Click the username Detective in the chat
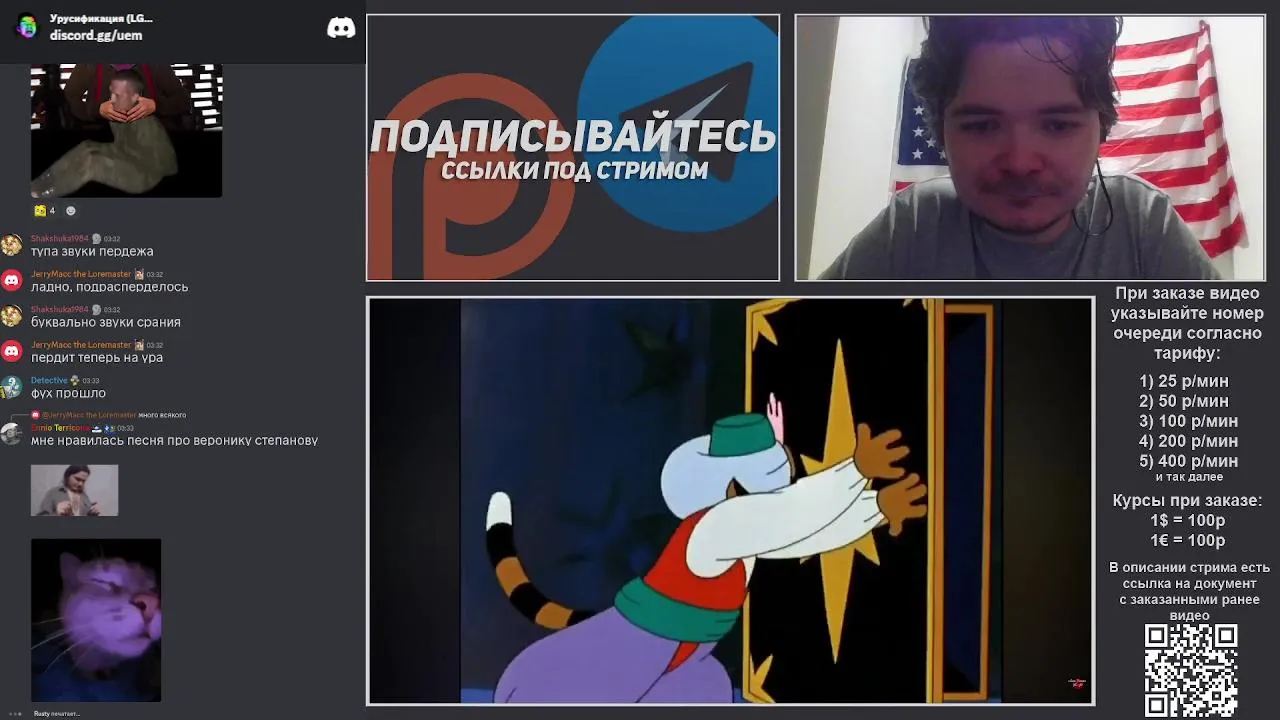This screenshot has width=1280, height=720. [49, 380]
